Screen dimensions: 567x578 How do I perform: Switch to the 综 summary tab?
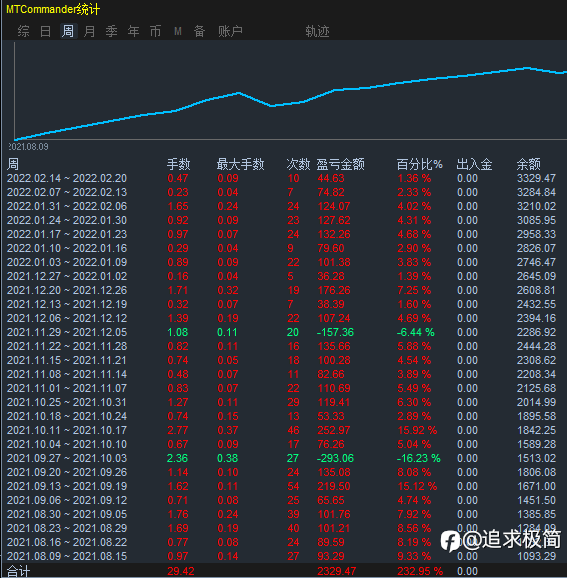(x=23, y=31)
